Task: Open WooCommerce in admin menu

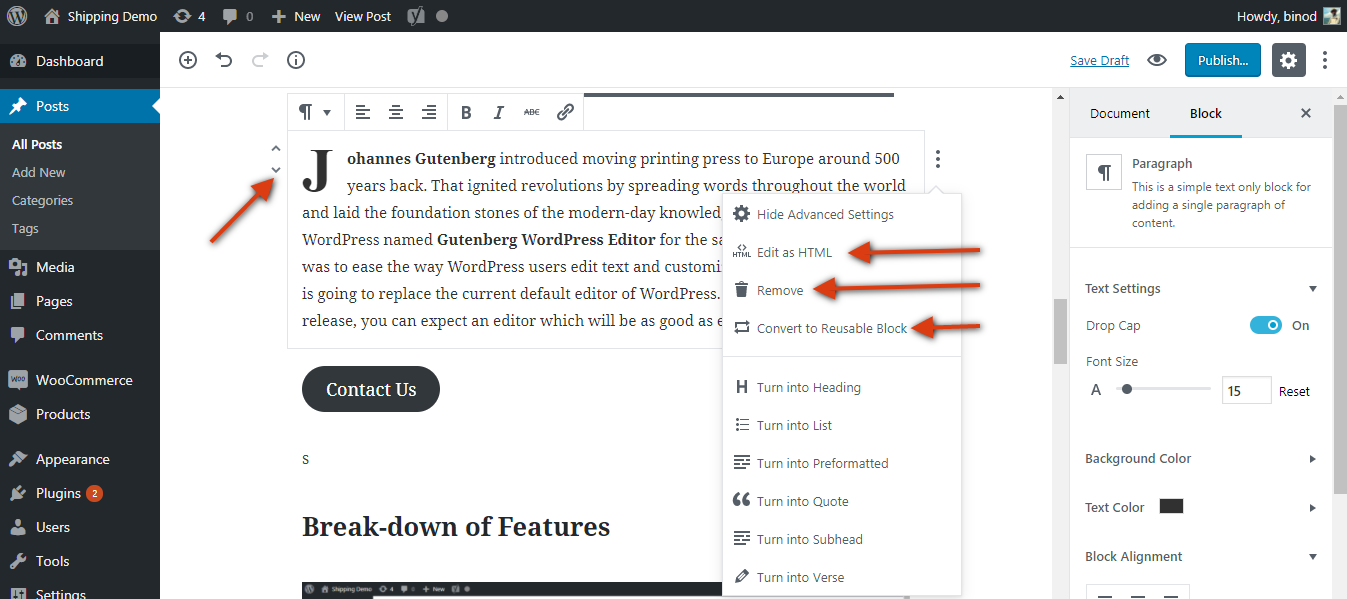Action: pos(80,380)
